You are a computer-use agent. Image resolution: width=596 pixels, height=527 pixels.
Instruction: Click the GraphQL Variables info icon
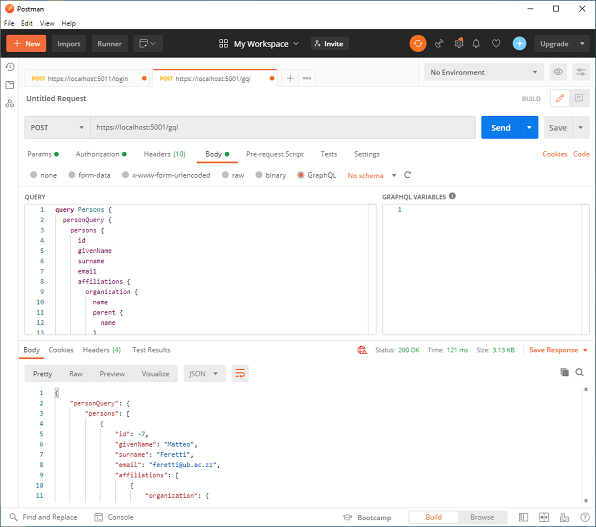coord(452,196)
